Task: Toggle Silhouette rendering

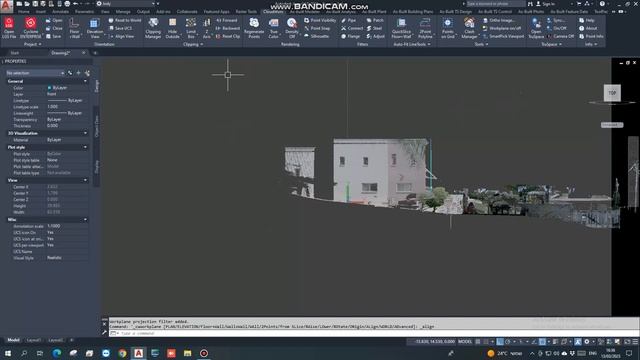Action: point(316,36)
